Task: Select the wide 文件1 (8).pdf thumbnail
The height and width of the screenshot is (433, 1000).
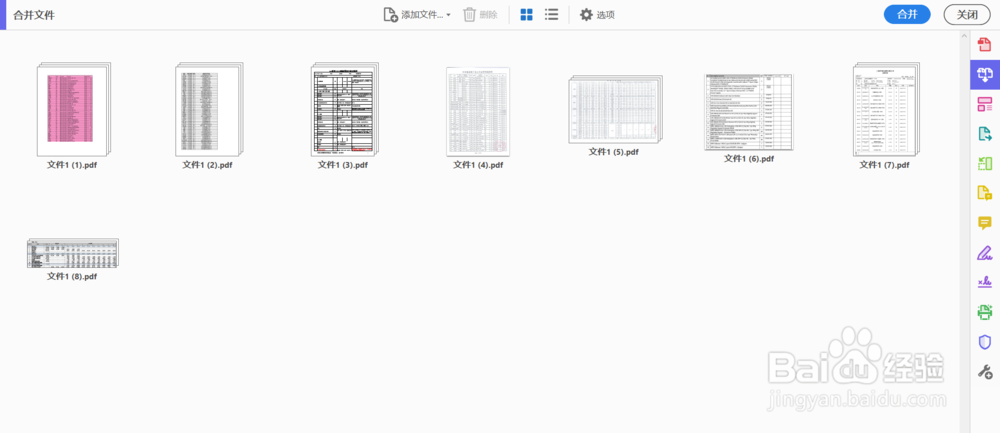Action: coord(73,253)
